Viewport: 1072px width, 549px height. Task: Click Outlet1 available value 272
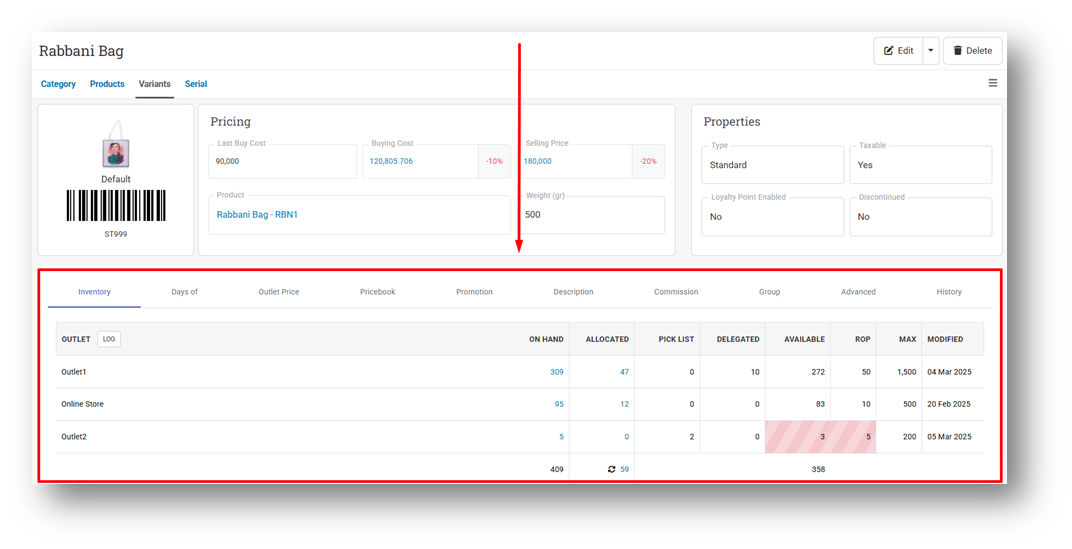point(818,372)
